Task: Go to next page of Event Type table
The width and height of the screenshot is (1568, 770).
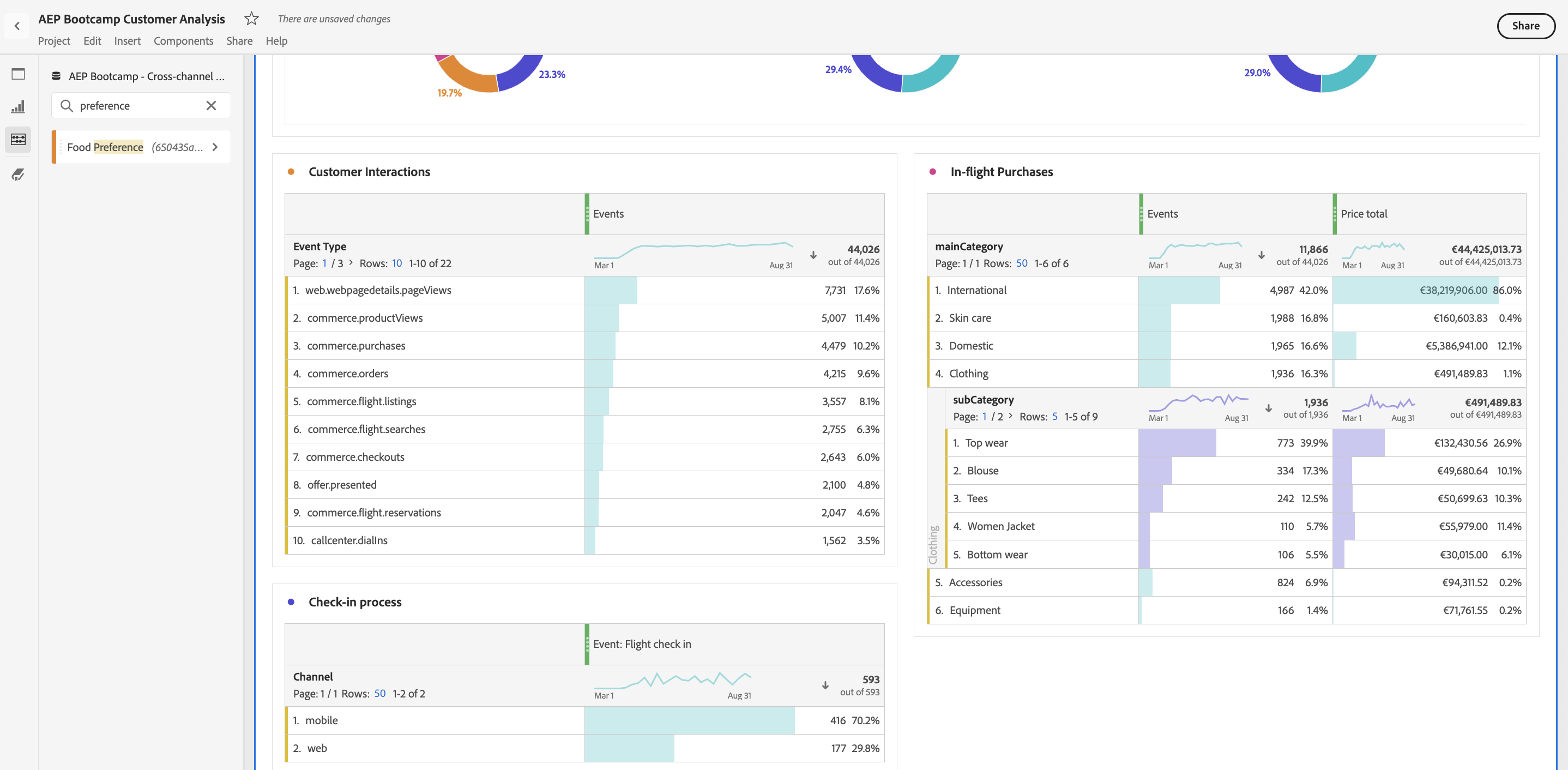Action: (351, 263)
